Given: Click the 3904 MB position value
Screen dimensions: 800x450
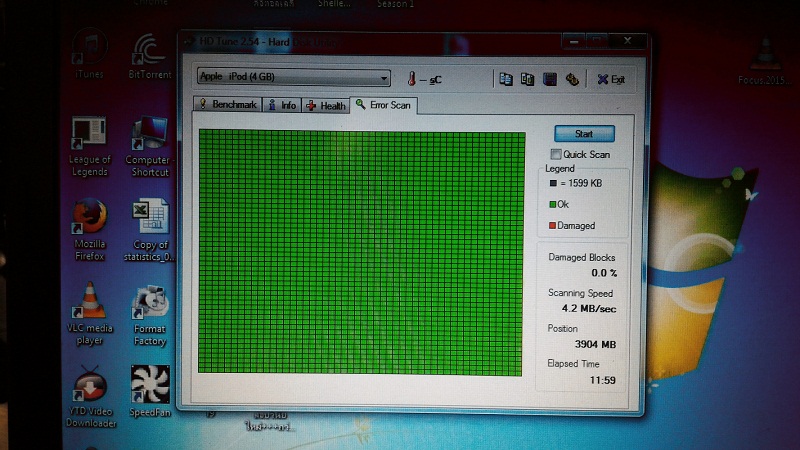Looking at the screenshot, I should click(595, 344).
